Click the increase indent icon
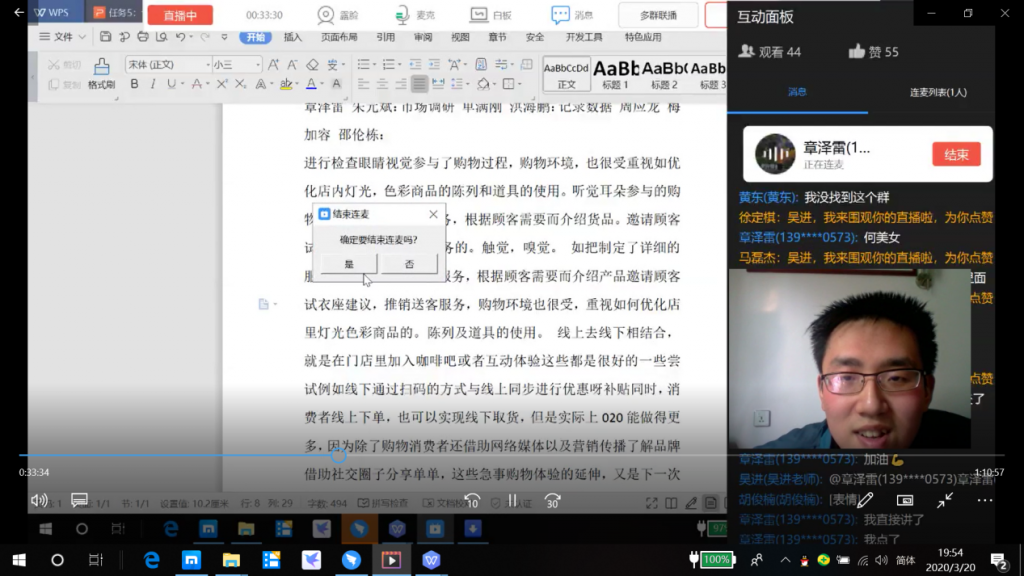Image resolution: width=1024 pixels, height=576 pixels. [434, 64]
